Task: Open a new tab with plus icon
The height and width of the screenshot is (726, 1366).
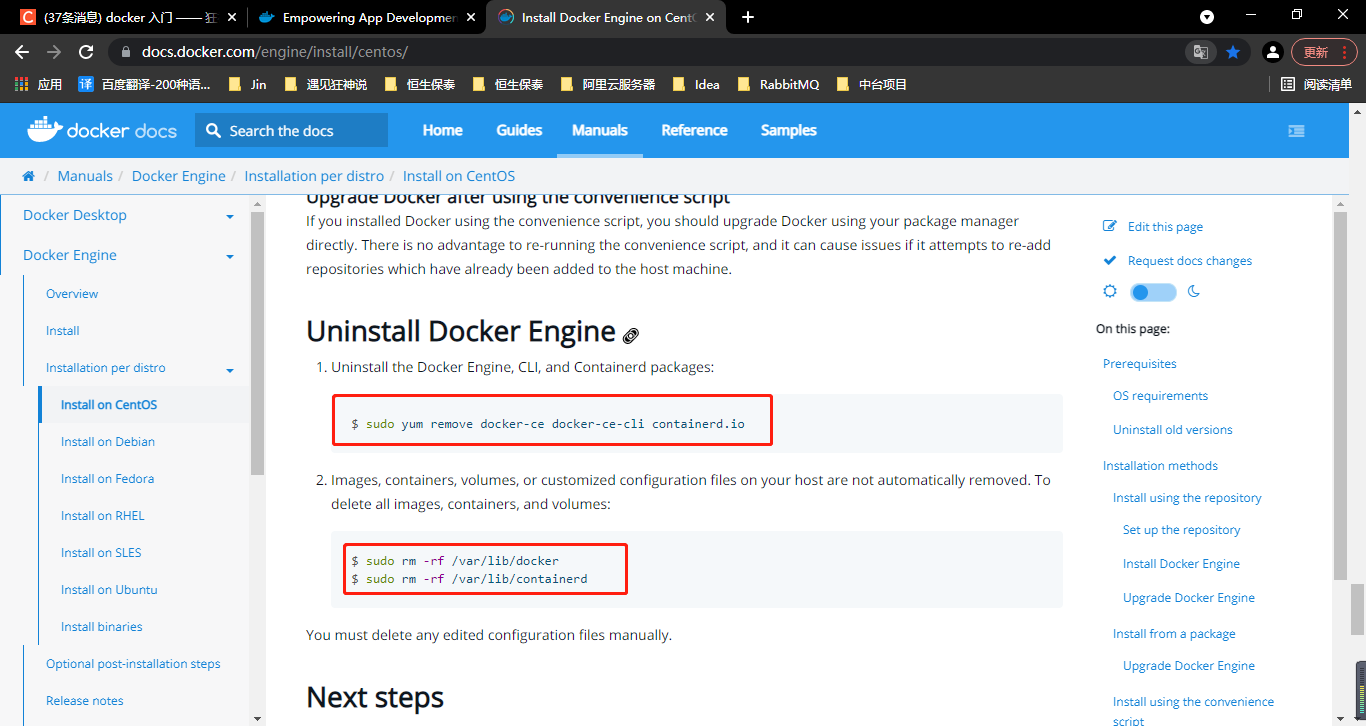Action: click(748, 17)
